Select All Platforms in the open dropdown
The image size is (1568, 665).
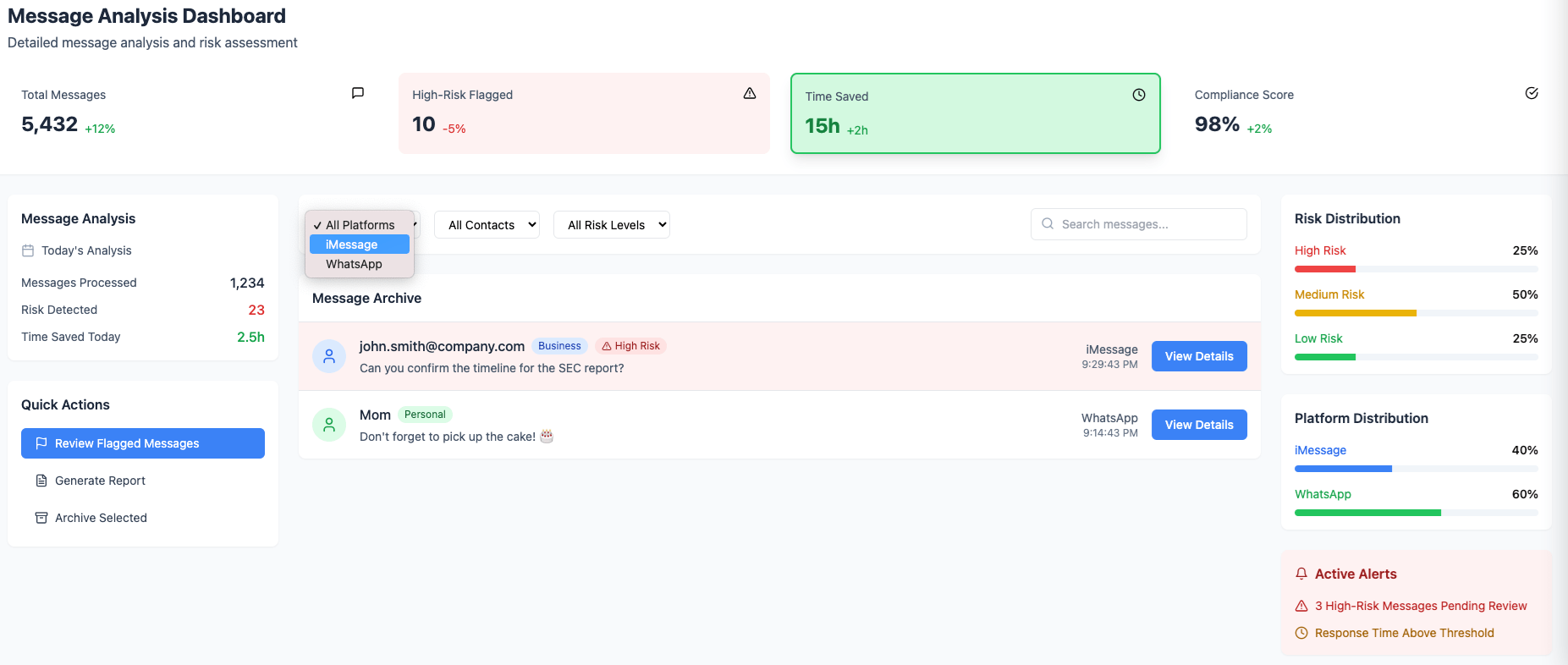[360, 225]
